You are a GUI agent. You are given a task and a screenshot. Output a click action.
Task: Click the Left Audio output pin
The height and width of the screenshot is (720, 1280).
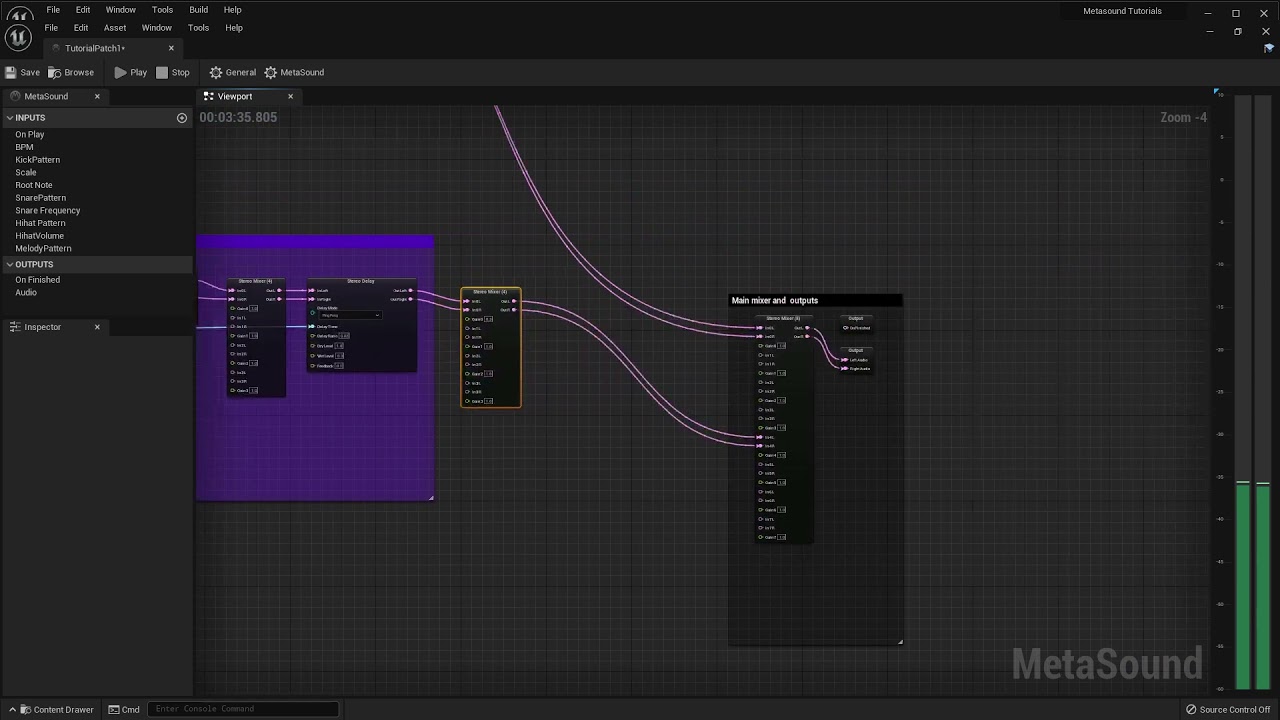pos(844,360)
